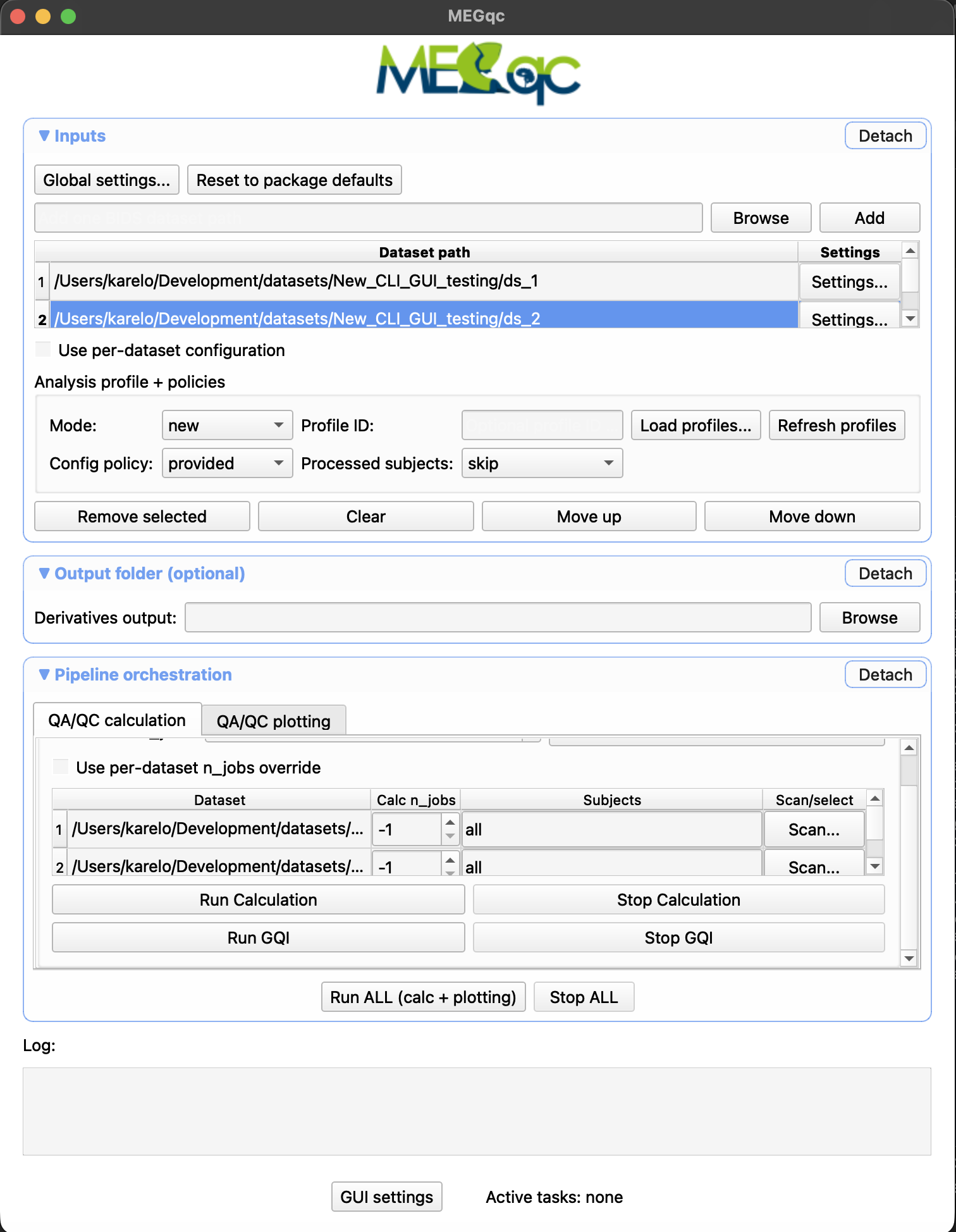Switch to the QA/QC plotting tab
956x1232 pixels.
click(x=273, y=721)
